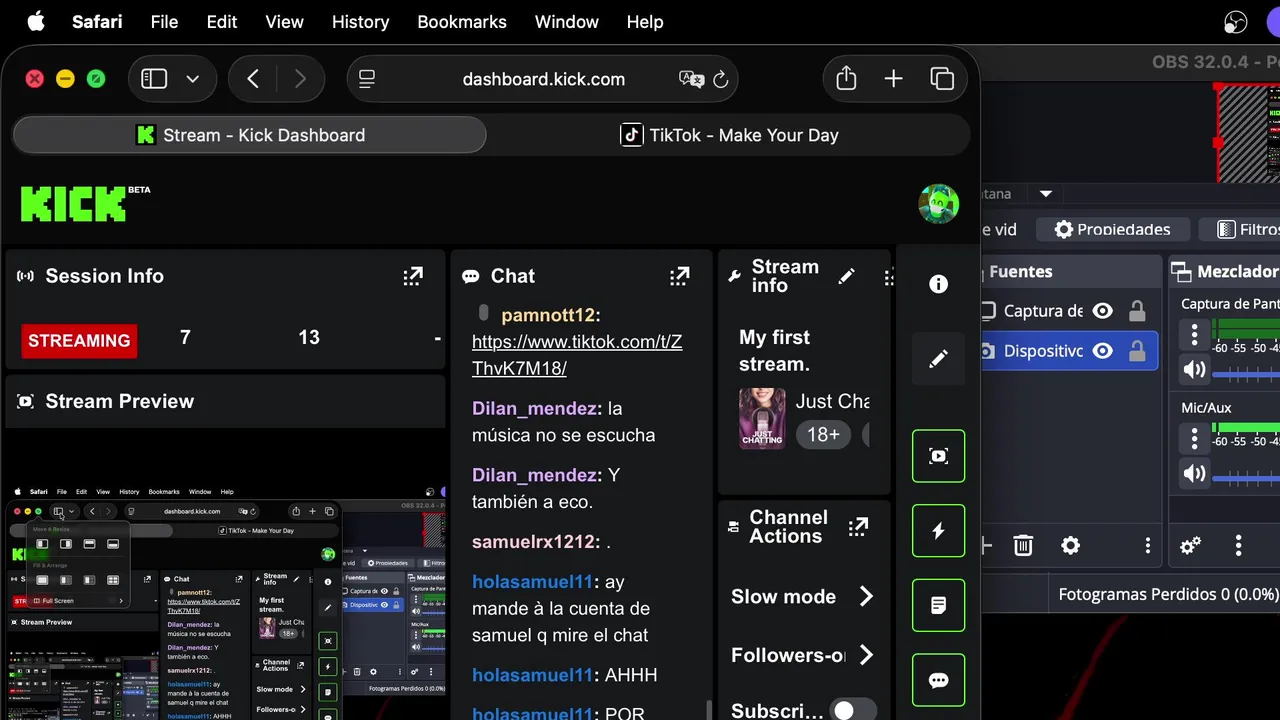The image size is (1280, 720).
Task: Open Fuentes panel three-dot menu in OBS
Action: (1148, 545)
